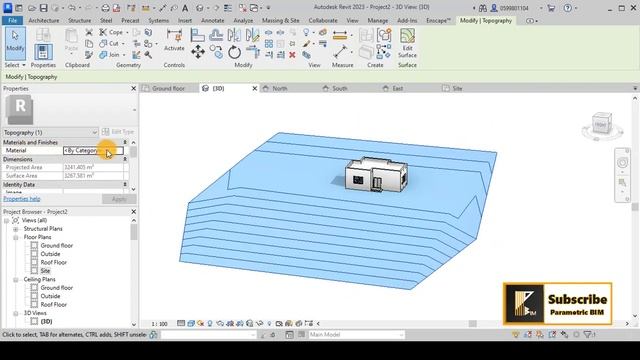Click the Outside ceiling plan box icon

(34, 296)
